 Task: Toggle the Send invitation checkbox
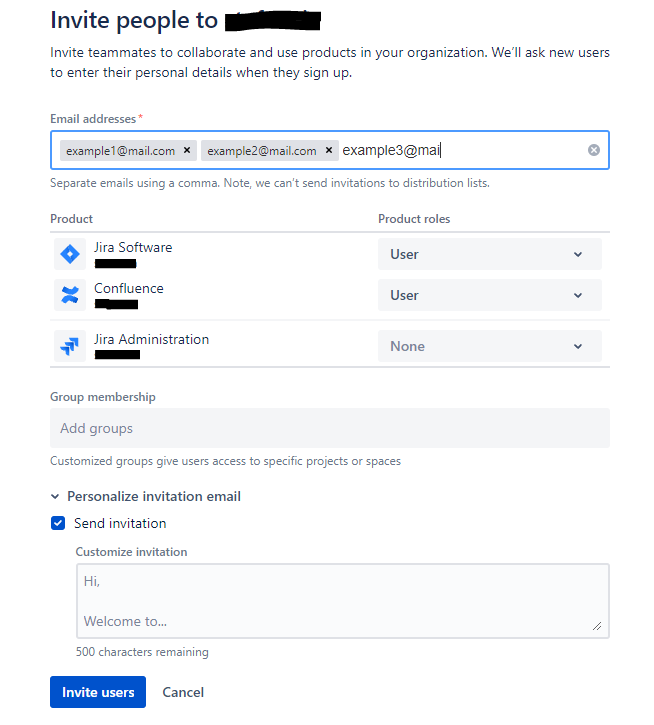pyautogui.click(x=58, y=523)
